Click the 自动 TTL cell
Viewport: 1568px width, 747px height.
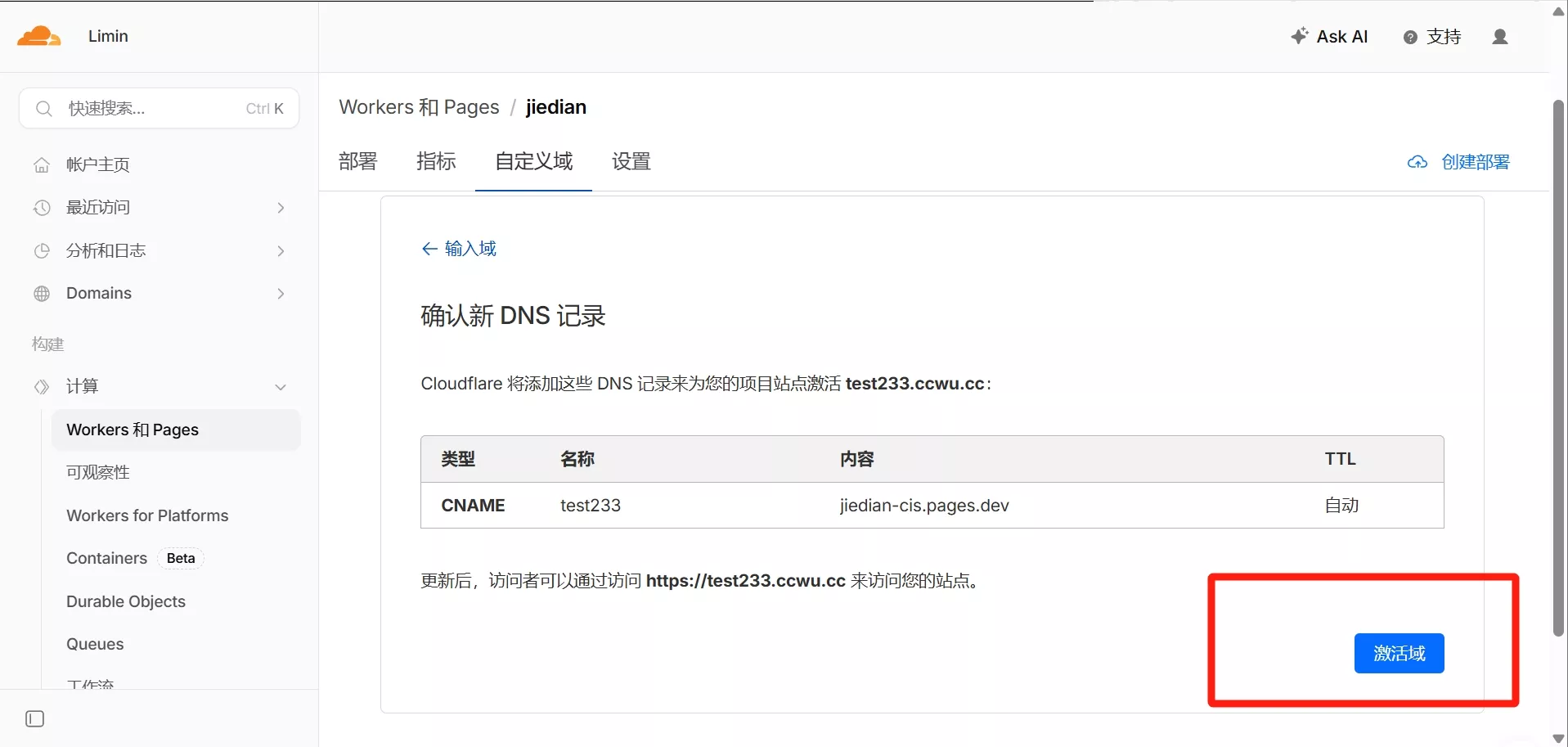coord(1341,506)
